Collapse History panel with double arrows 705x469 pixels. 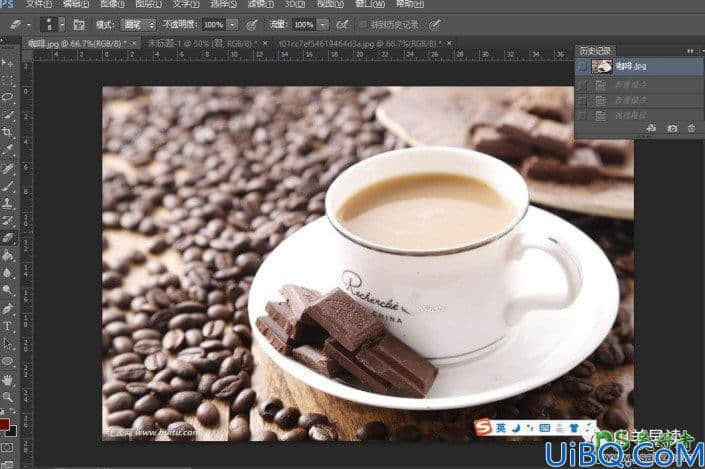point(690,51)
